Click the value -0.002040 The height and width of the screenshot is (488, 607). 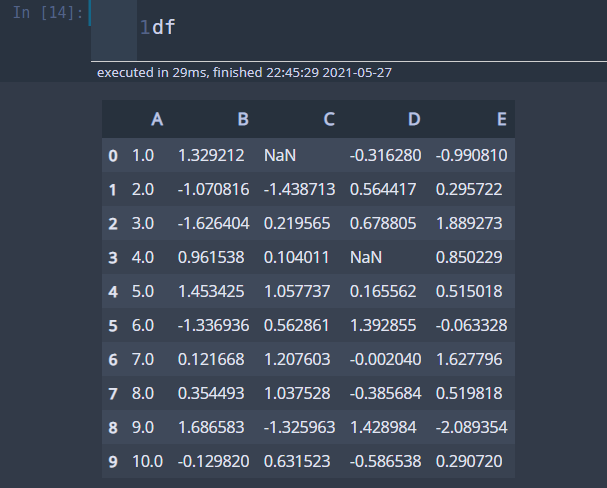pyautogui.click(x=385, y=360)
